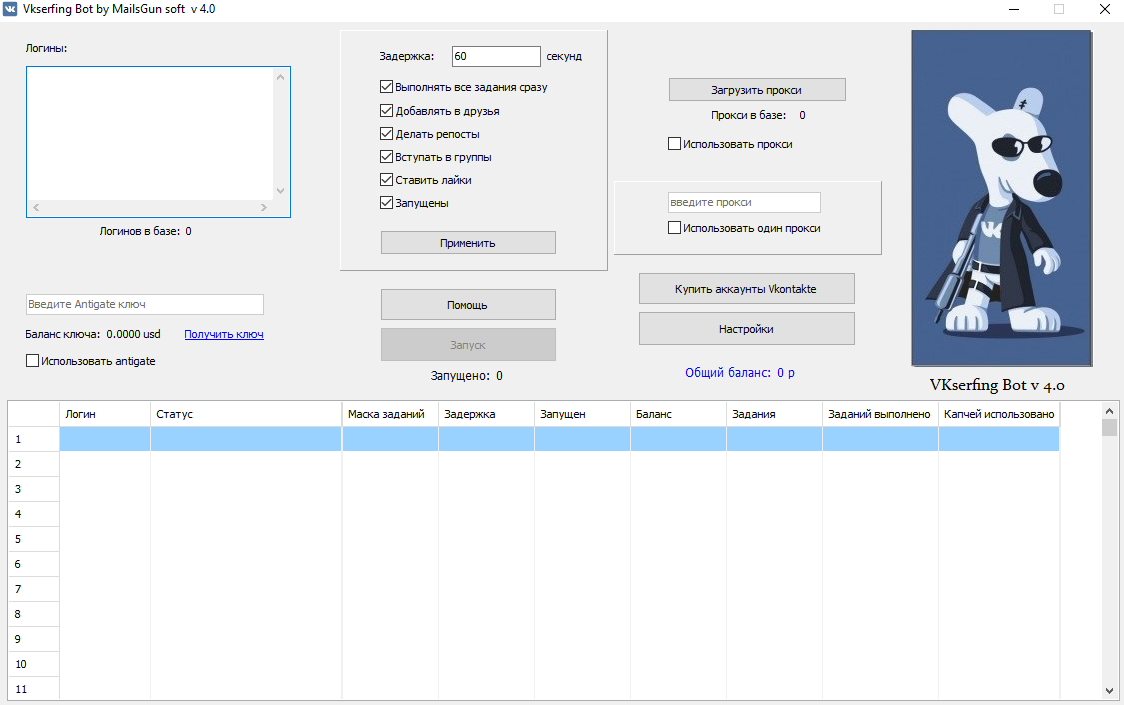1124x705 pixels.
Task: Click table scrollbar down arrow
Action: (1109, 691)
